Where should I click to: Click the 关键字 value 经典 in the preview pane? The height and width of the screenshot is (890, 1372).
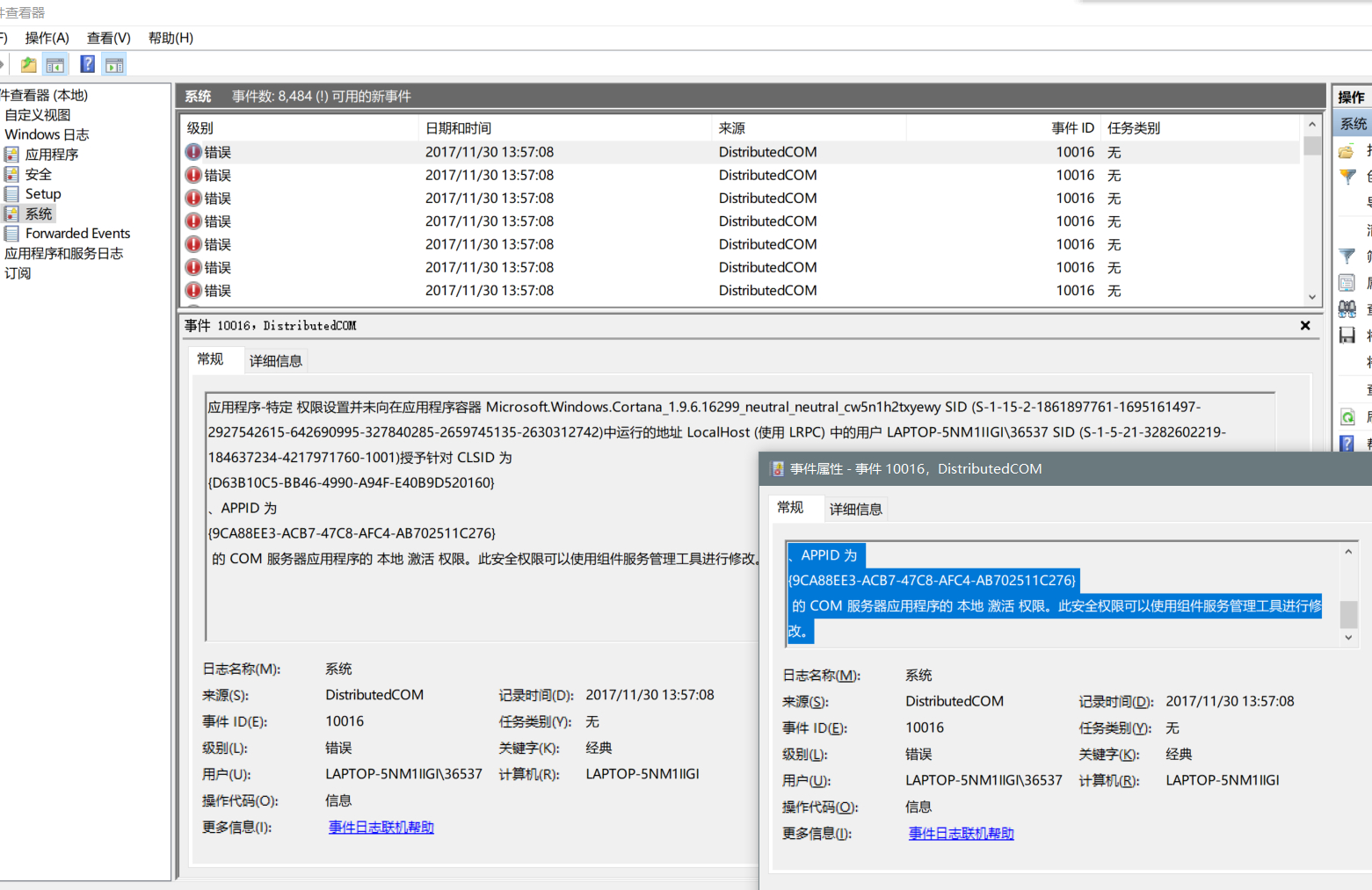(x=599, y=749)
